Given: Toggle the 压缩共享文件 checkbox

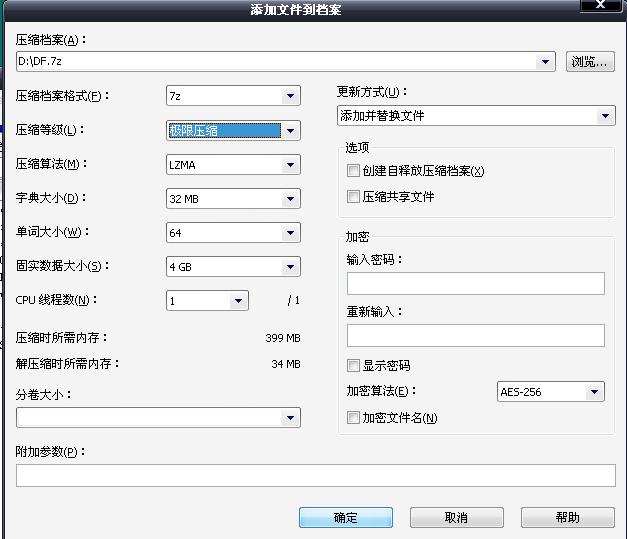Looking at the screenshot, I should pos(353,197).
